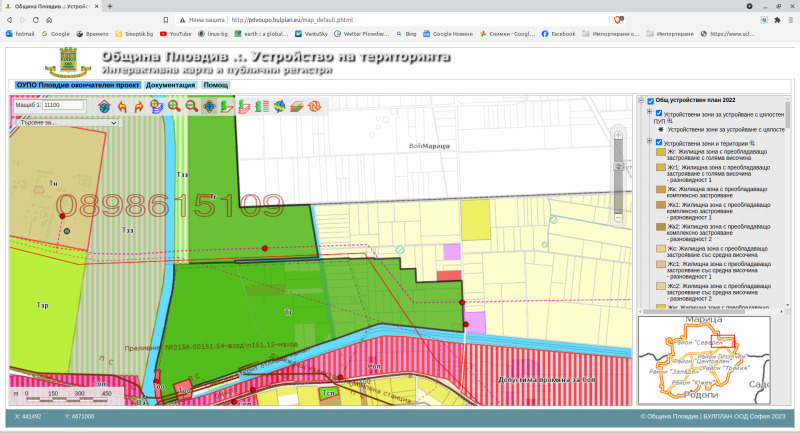This screenshot has width=800, height=433.
Task: Click ОУПО Пловдив окончателен проект link
Action: [78, 85]
